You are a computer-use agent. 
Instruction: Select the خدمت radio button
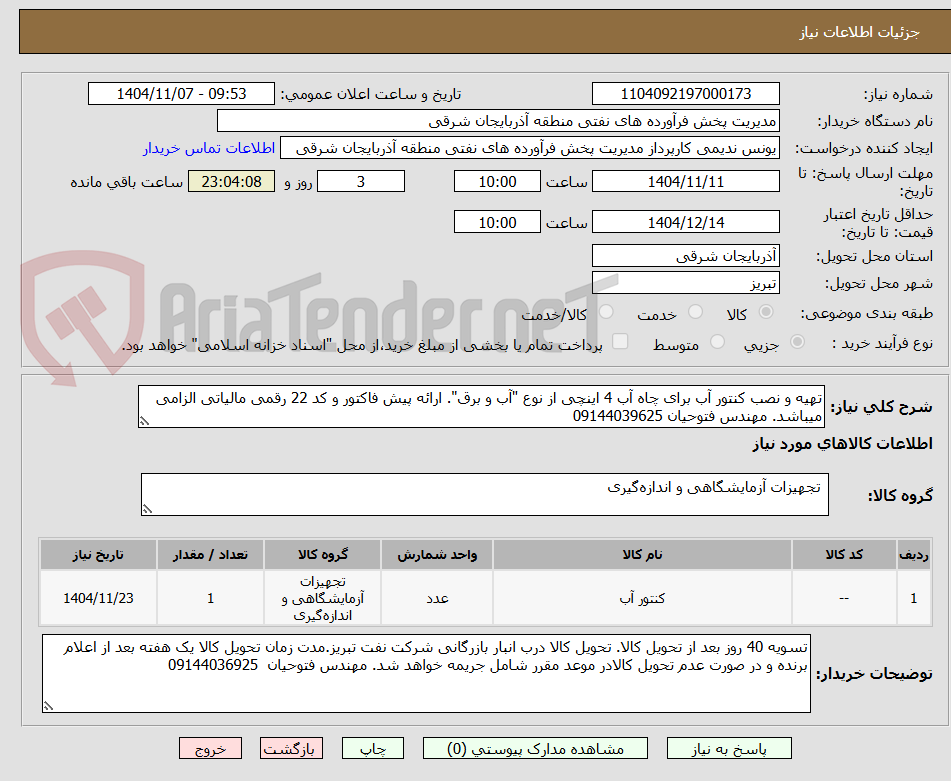coord(695,312)
